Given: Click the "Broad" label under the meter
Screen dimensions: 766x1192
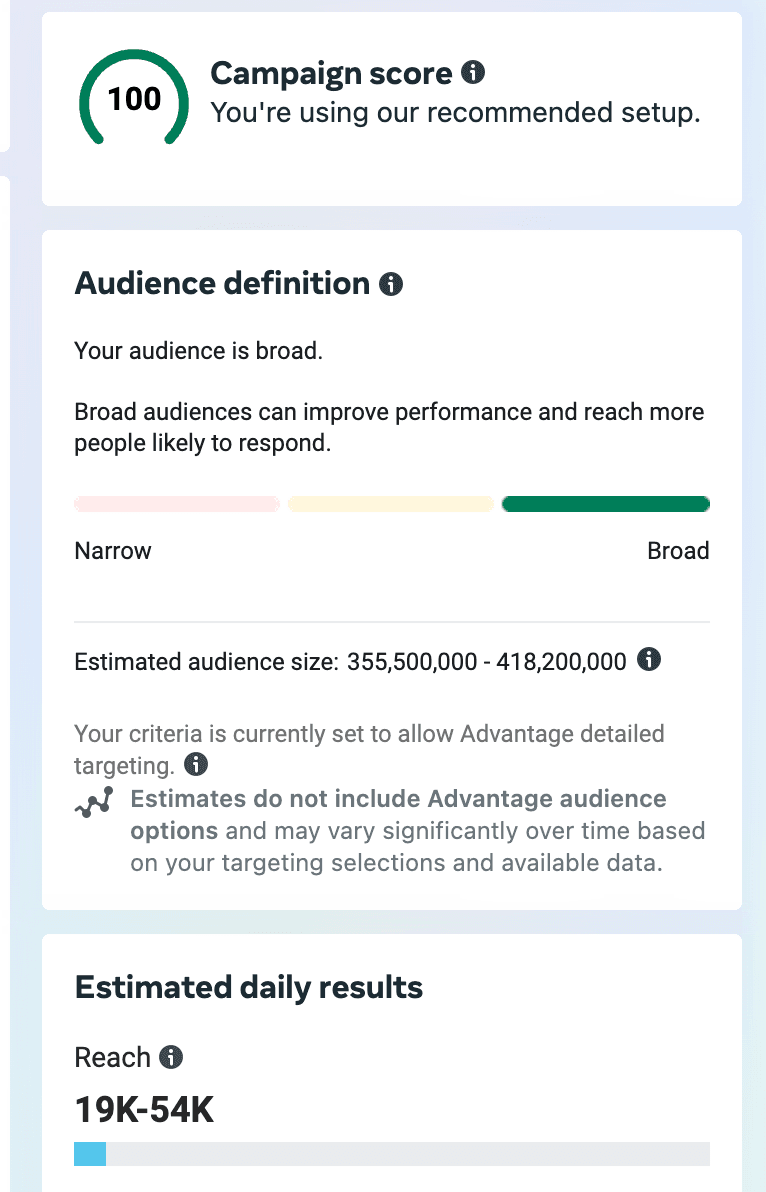Looking at the screenshot, I should (x=678, y=551).
